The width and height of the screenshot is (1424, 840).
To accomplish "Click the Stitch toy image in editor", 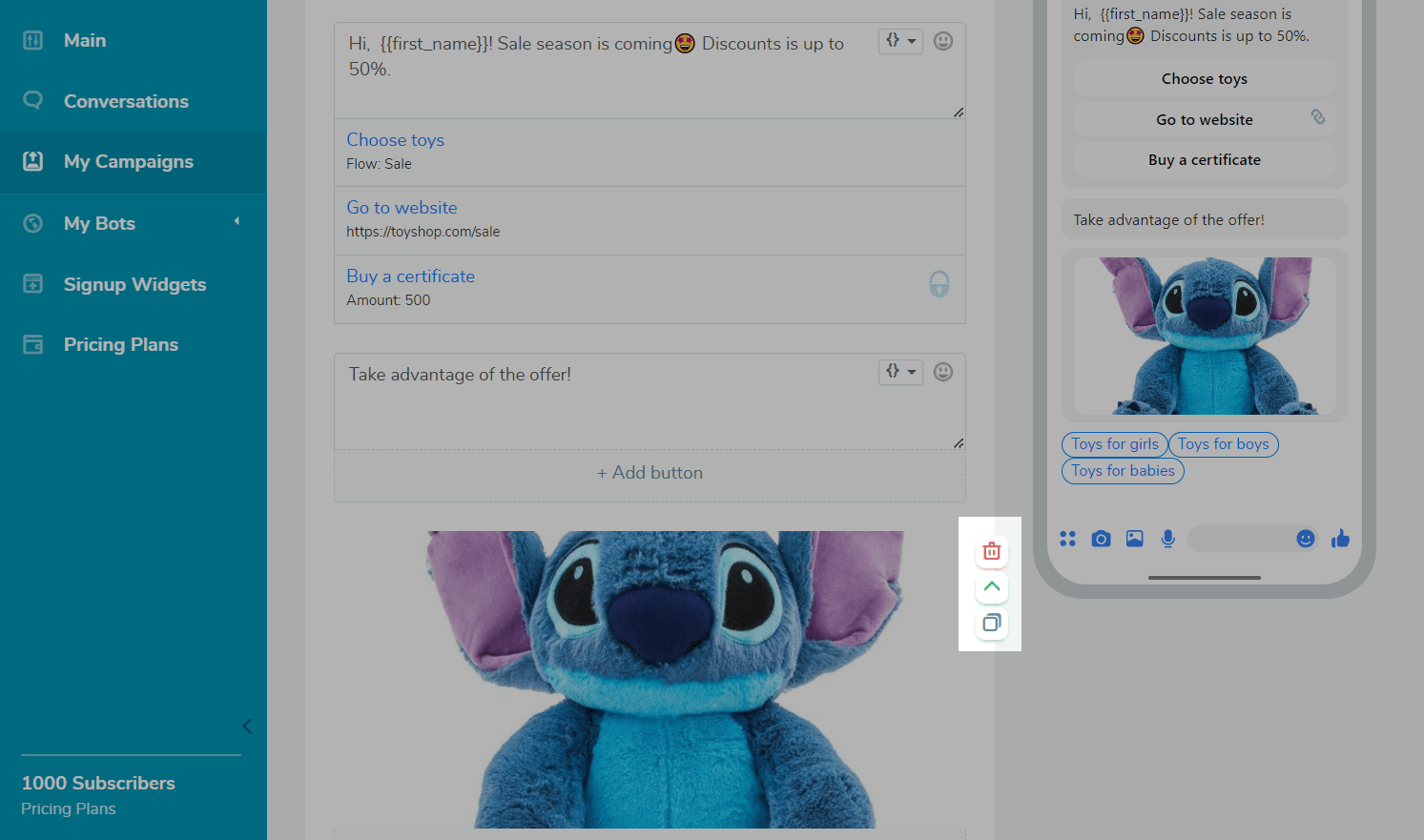I will tap(666, 679).
